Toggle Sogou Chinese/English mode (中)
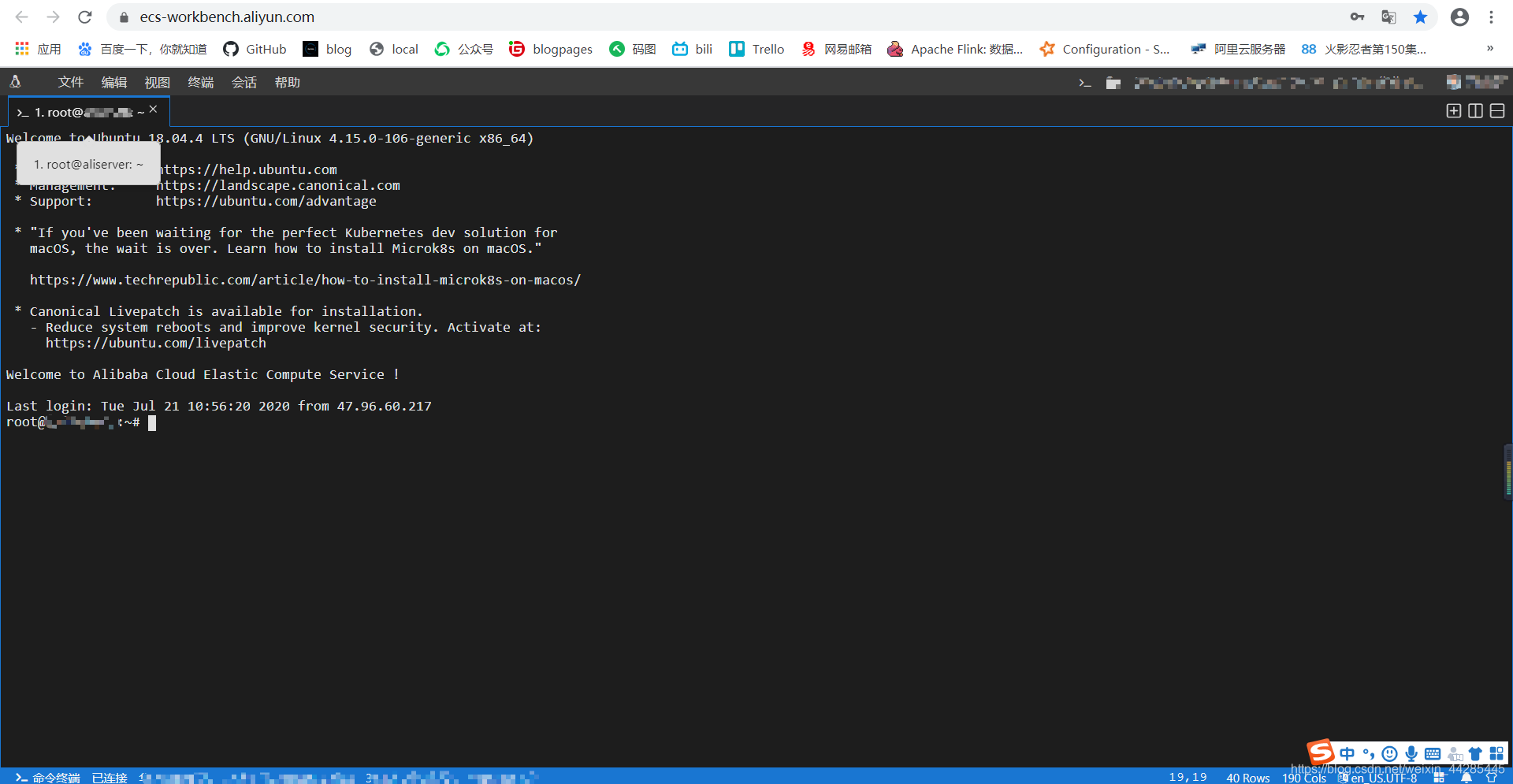 pyautogui.click(x=1347, y=753)
